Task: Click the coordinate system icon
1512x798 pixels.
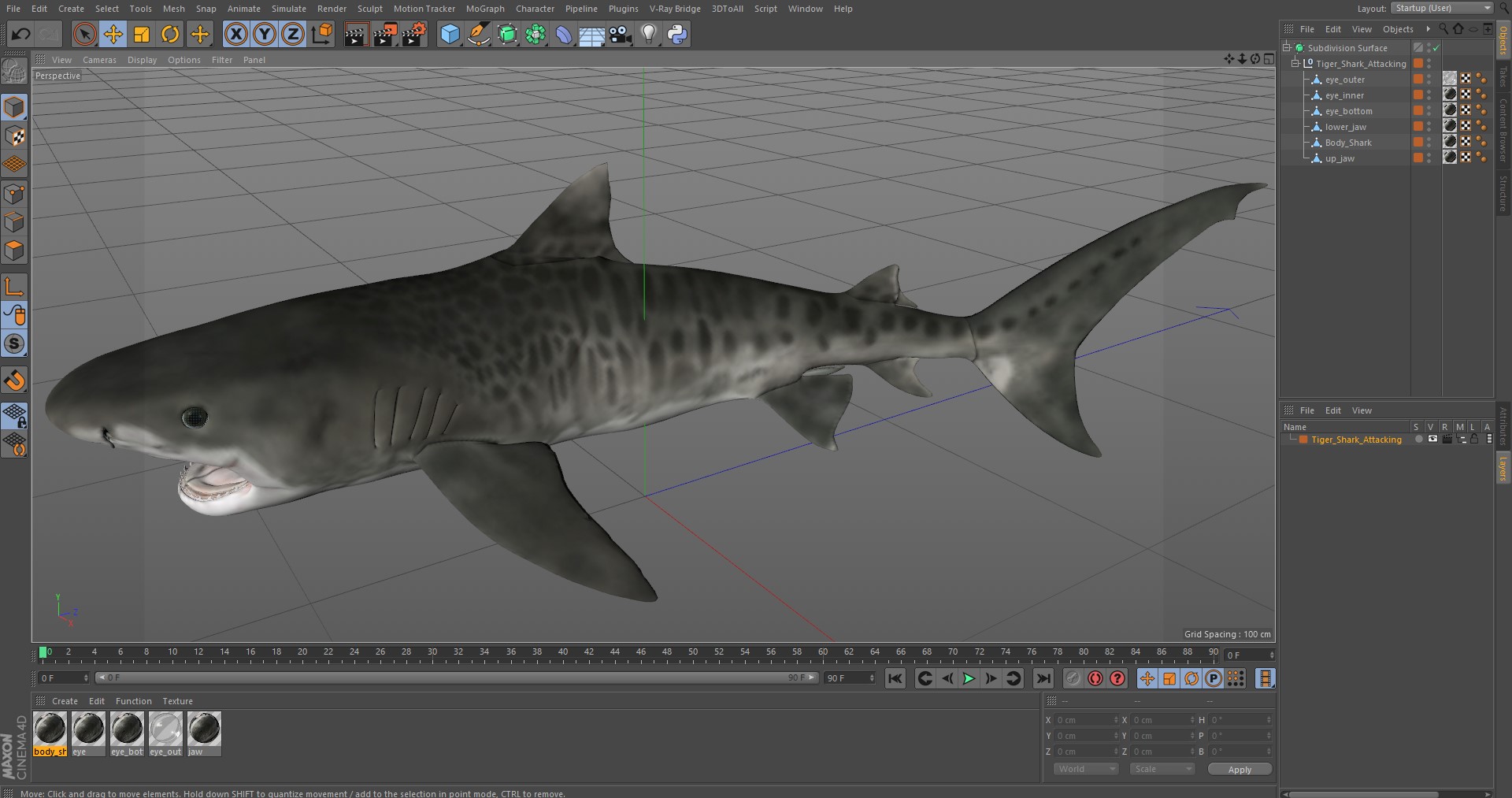Action: coord(322,34)
